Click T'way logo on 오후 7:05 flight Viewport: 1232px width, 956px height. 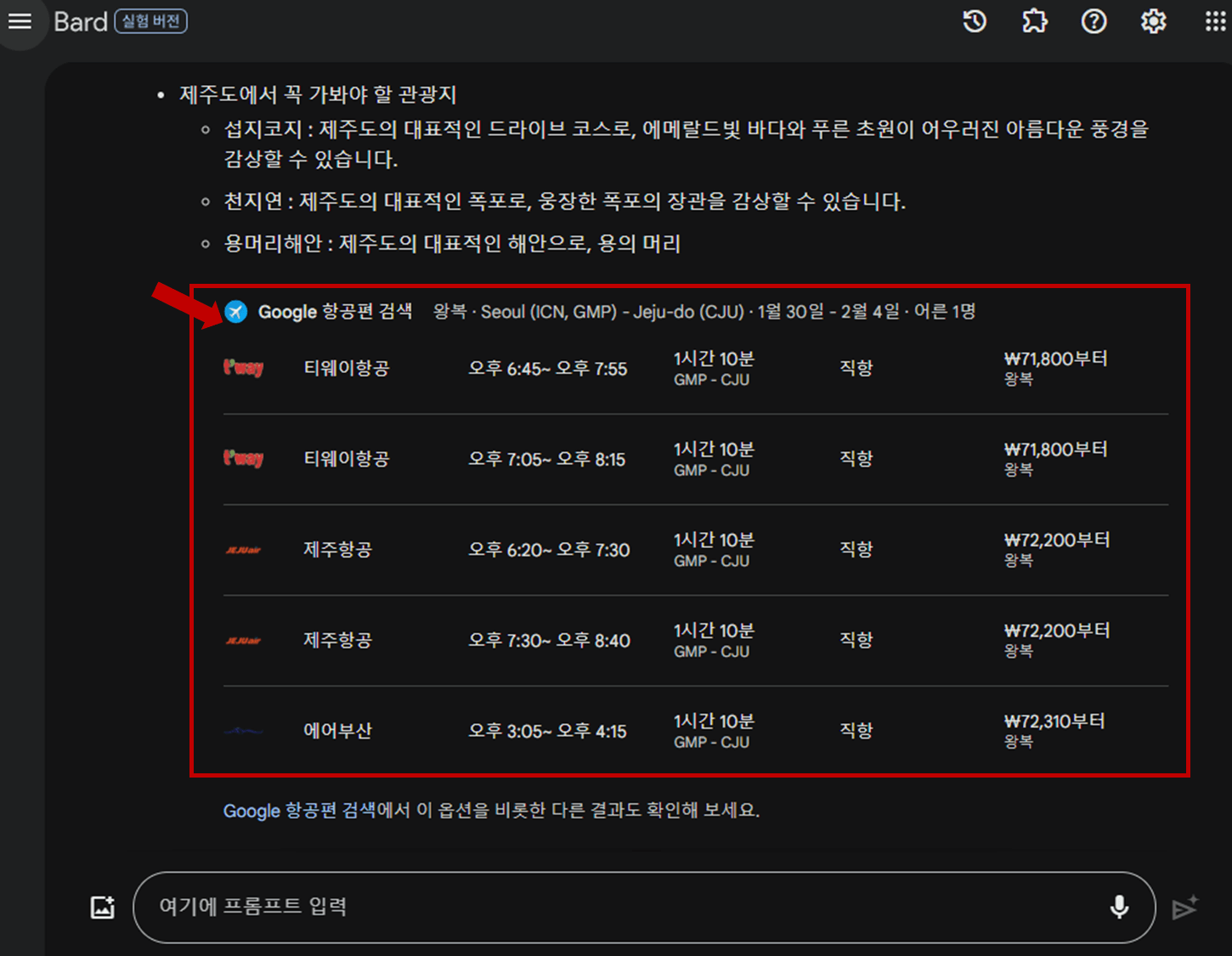[243, 459]
